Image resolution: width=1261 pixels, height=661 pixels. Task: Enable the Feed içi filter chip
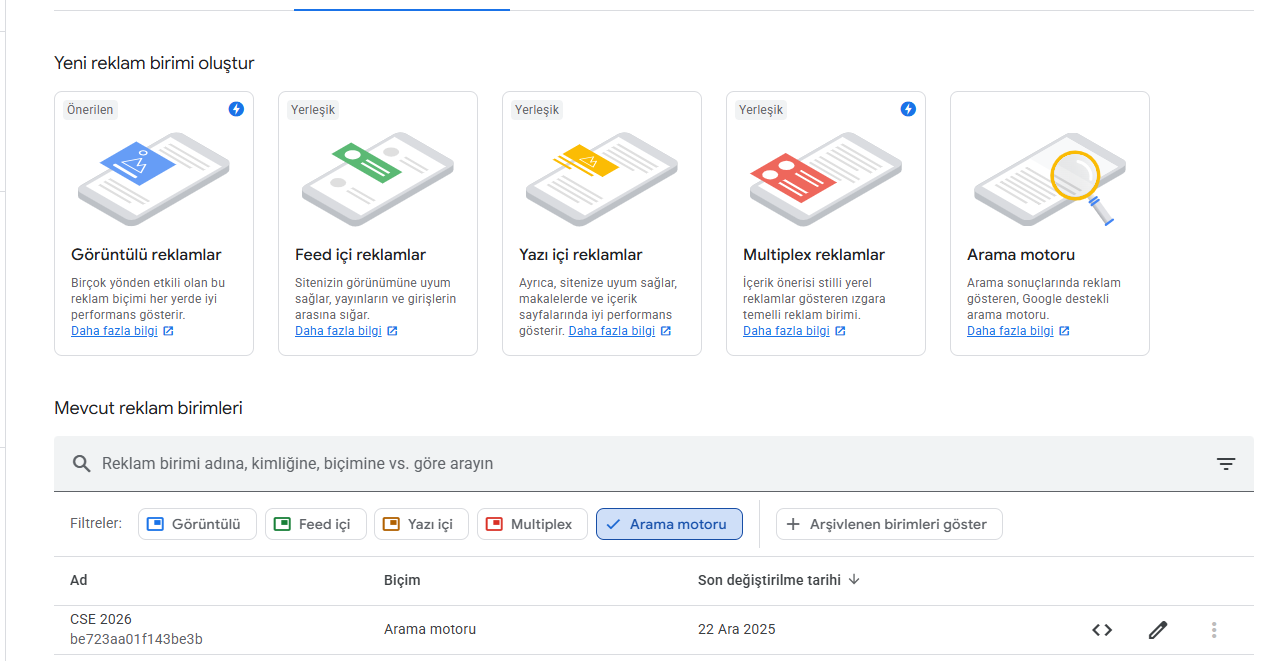coord(315,524)
